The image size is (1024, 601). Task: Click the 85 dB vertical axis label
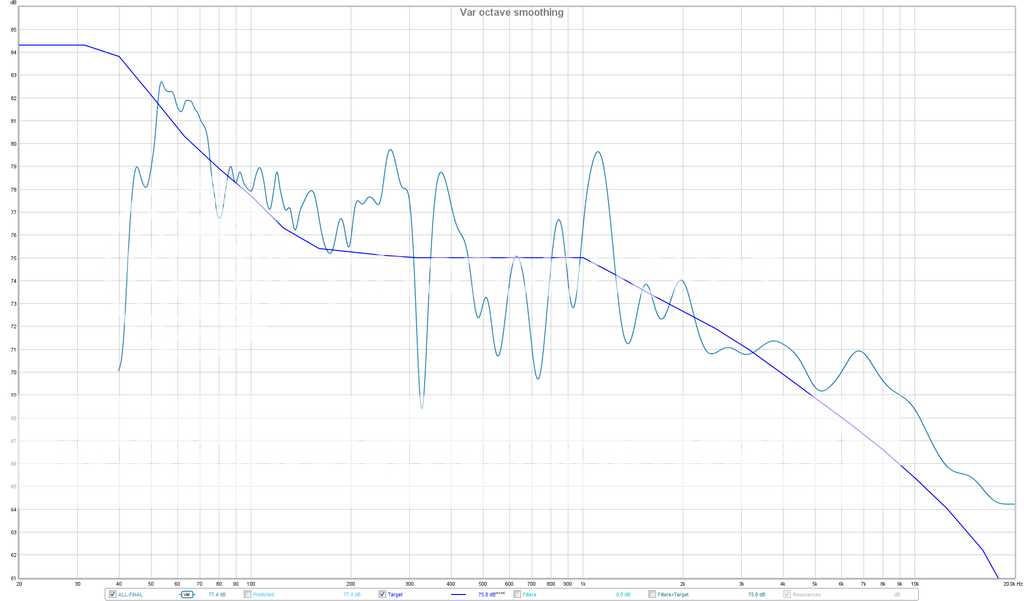click(13, 29)
